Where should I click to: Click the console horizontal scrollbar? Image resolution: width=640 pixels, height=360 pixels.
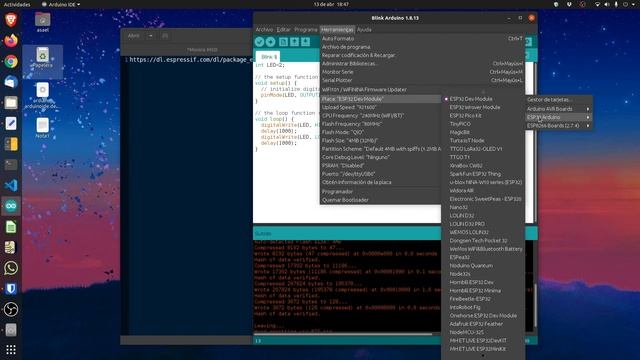(x=343, y=334)
